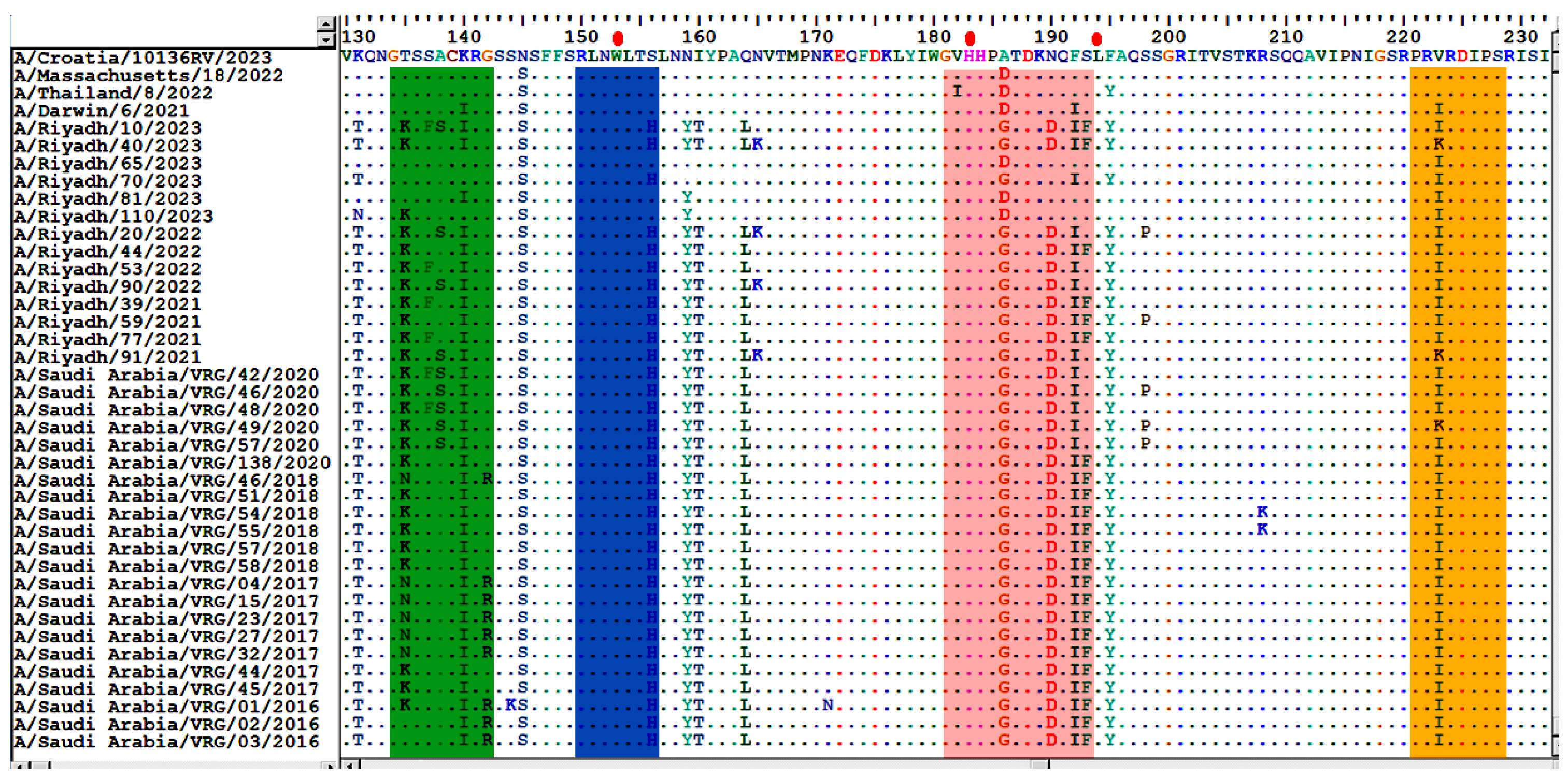Click the last row label A/Saudi Arabia/VRG/03/2016
This screenshot has height=778, width=1568.
coord(166,742)
